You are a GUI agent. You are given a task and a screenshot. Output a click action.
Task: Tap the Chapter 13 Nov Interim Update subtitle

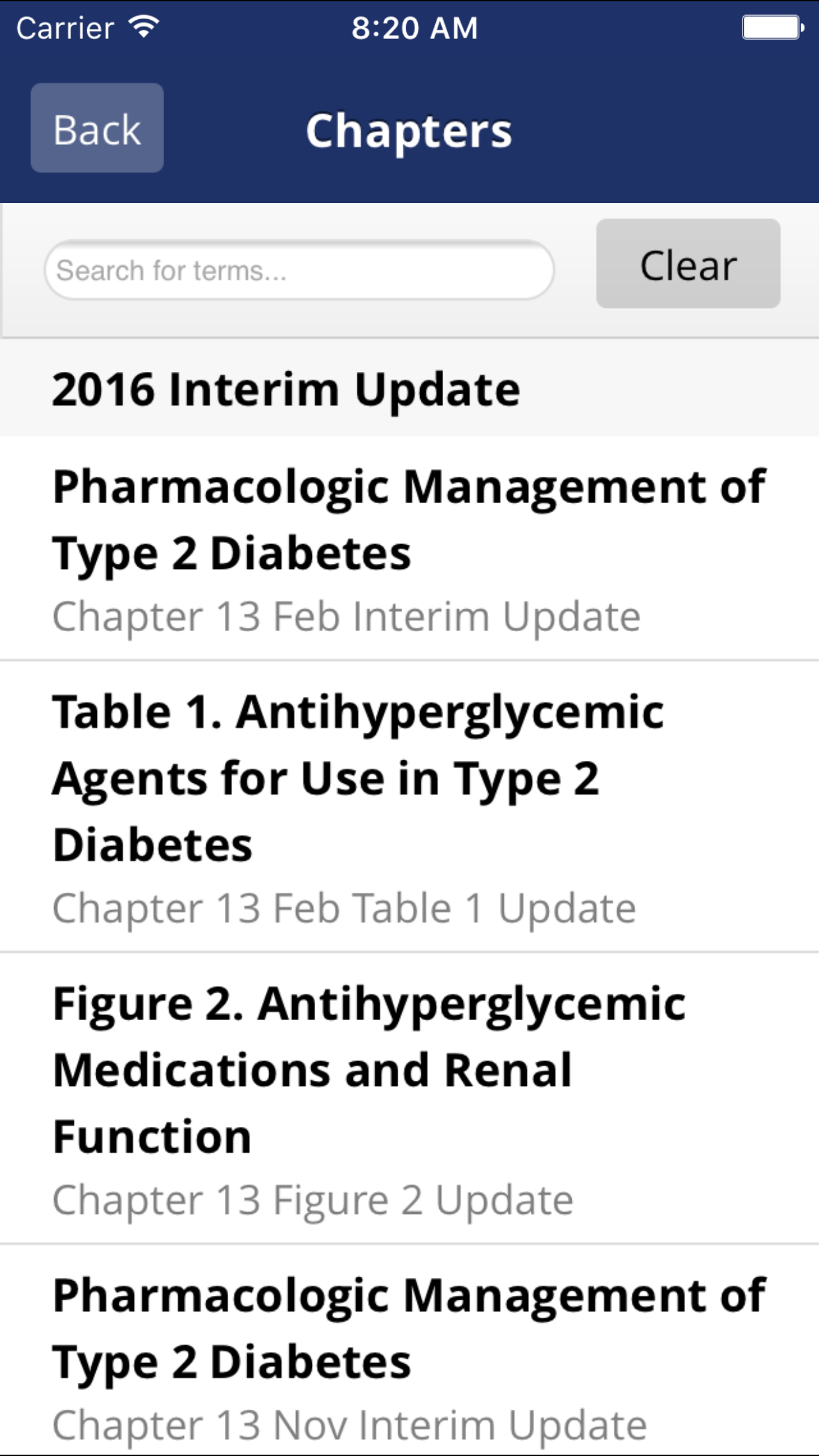pyautogui.click(x=349, y=1426)
